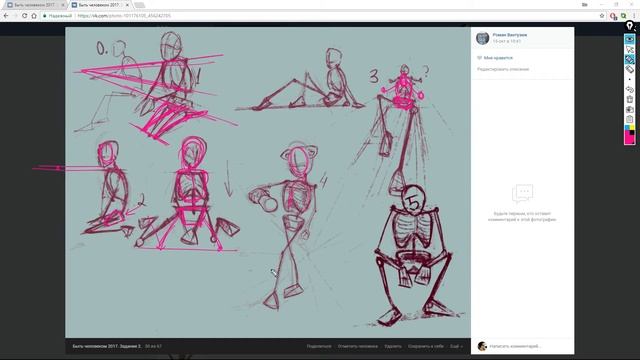
Task: Click 'Сохранить к себе' under the photo
Action: point(426,346)
